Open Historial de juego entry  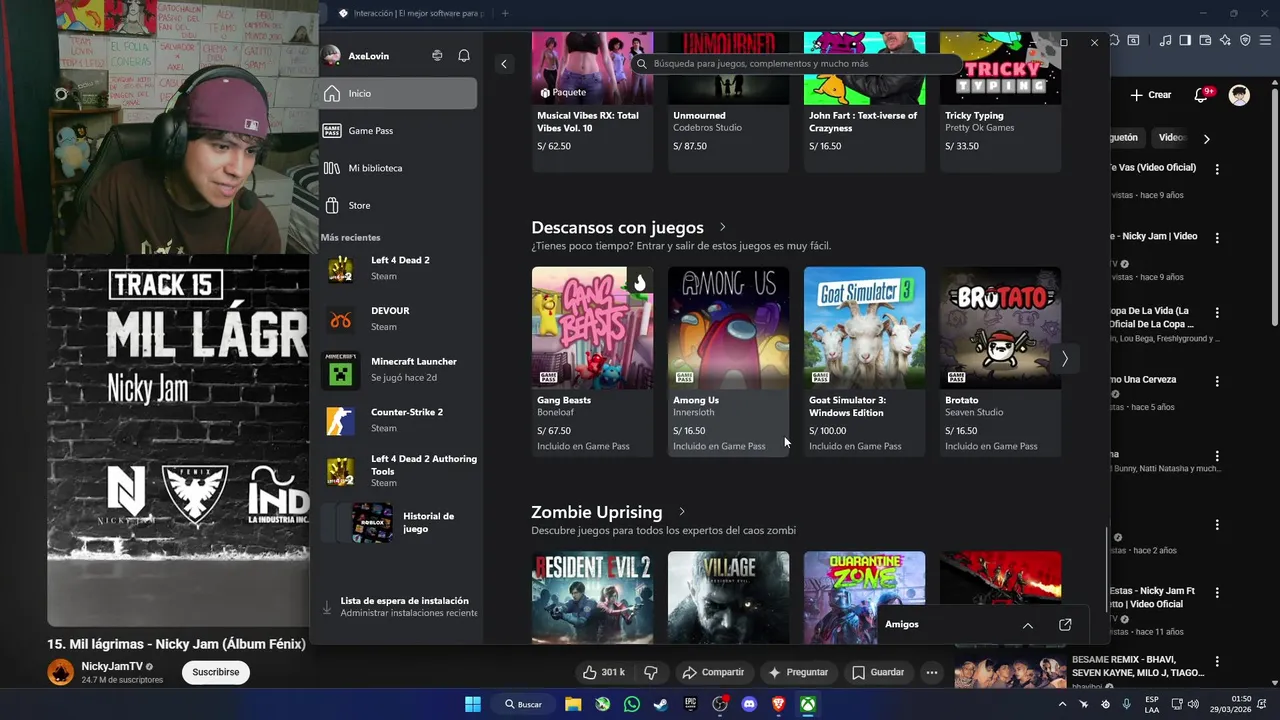tap(398, 522)
